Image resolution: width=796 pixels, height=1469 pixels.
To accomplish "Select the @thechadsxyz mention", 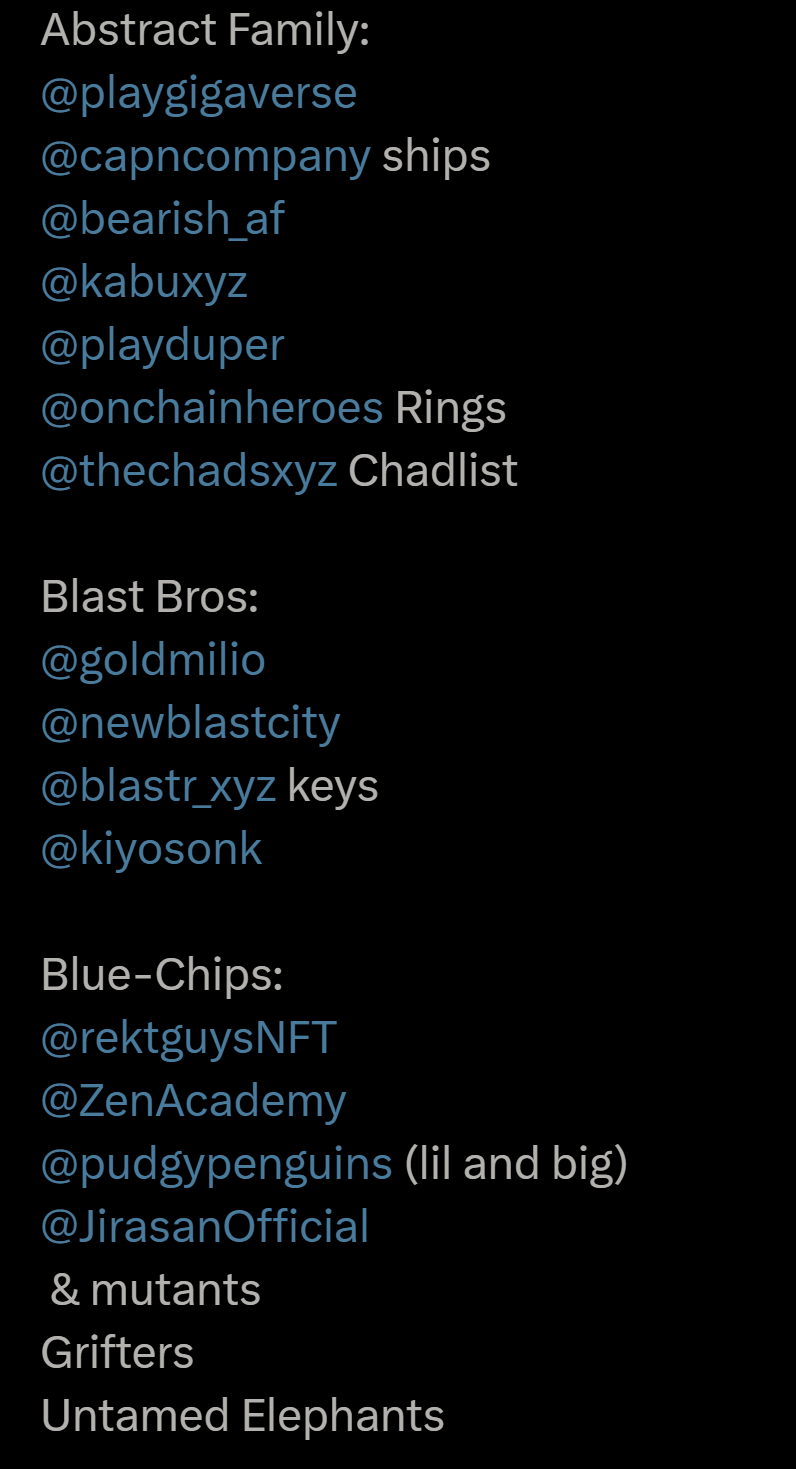I will (x=188, y=471).
